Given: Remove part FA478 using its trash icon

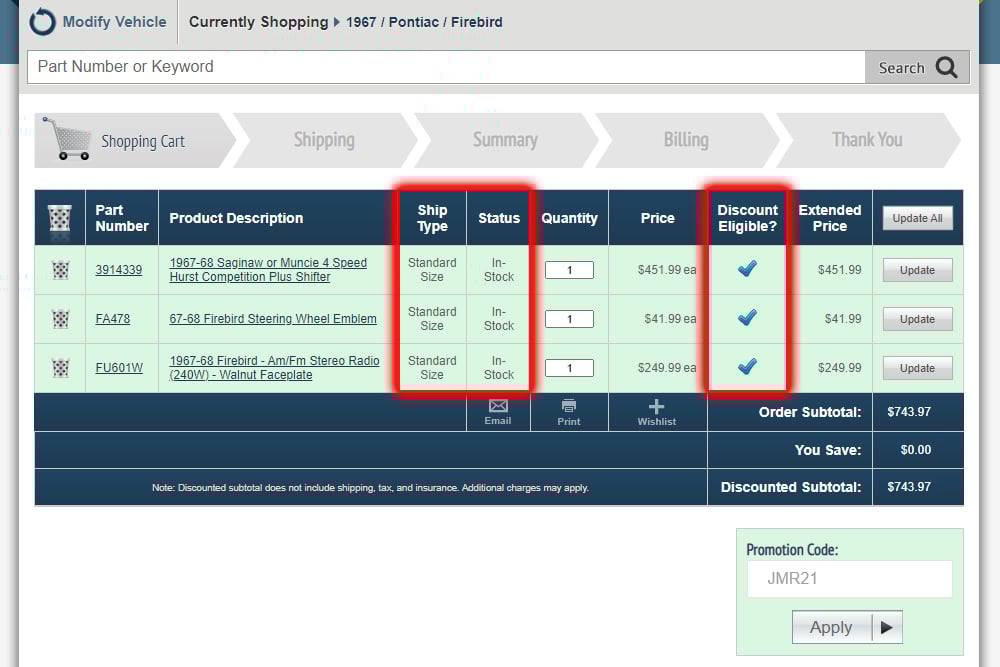Looking at the screenshot, I should 61,319.
